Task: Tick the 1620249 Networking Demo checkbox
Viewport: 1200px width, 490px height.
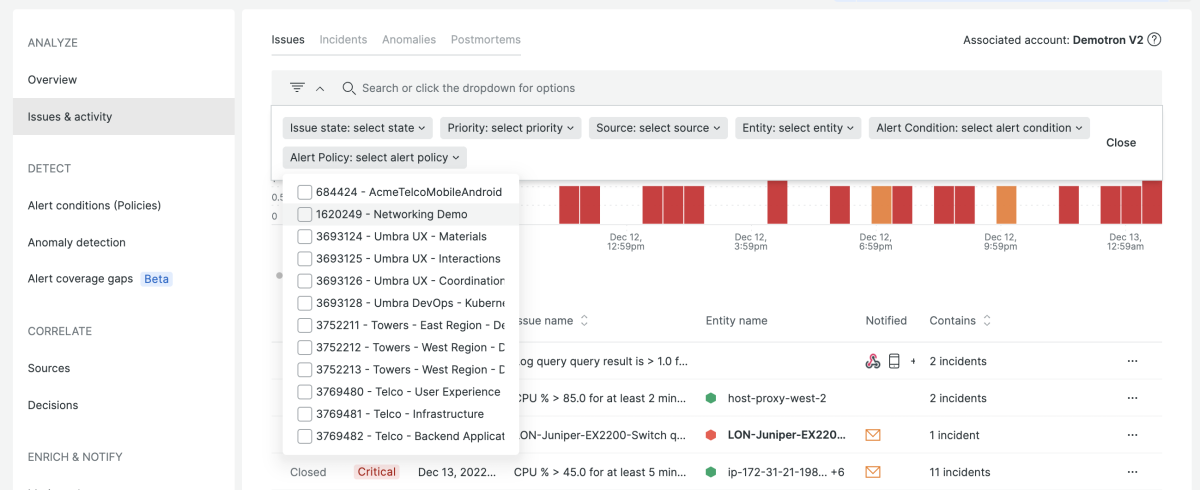Action: [305, 214]
